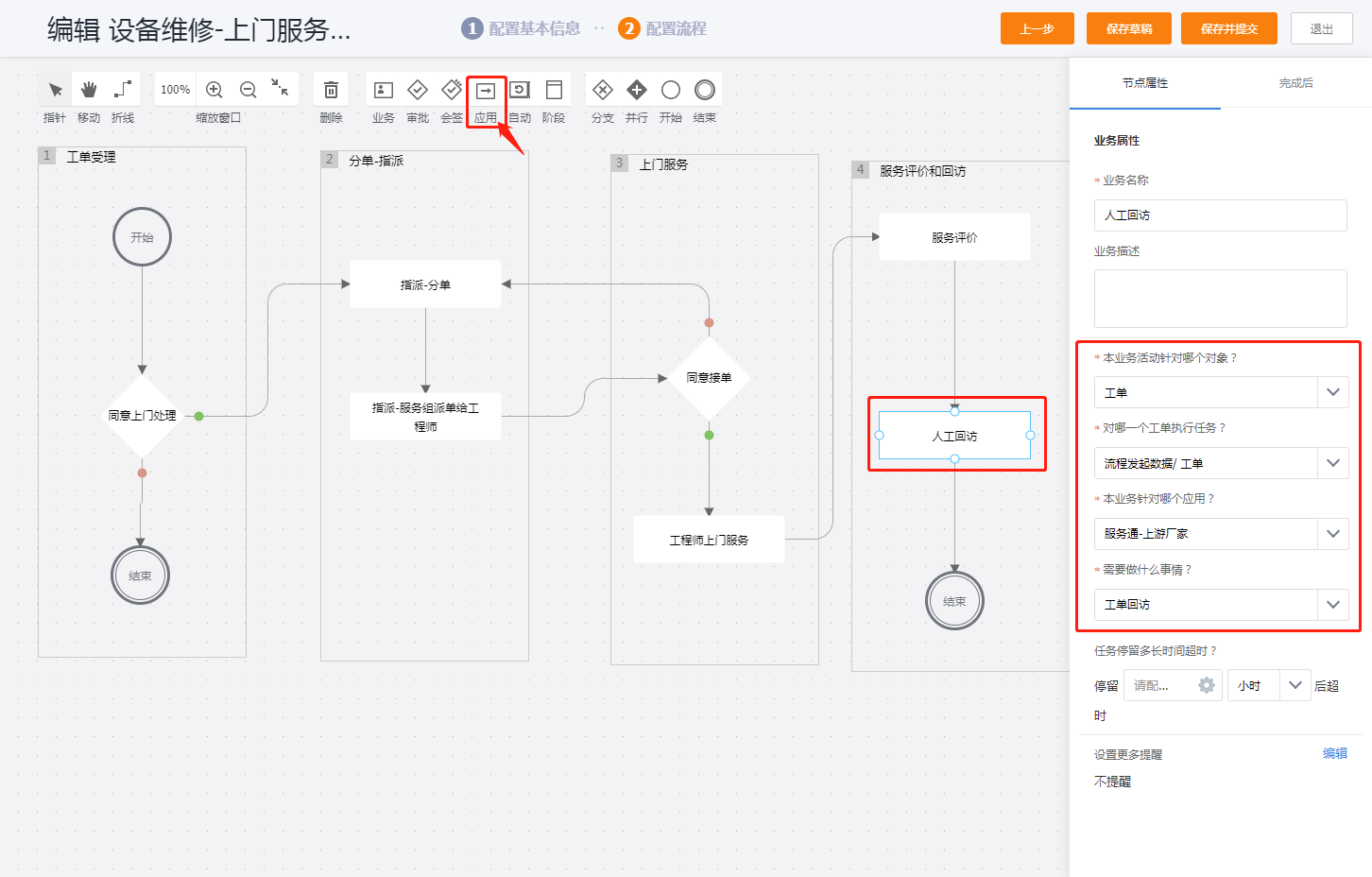This screenshot has height=877, width=1372.
Task: Click the gear icon in timeout field
Action: pyautogui.click(x=1207, y=685)
